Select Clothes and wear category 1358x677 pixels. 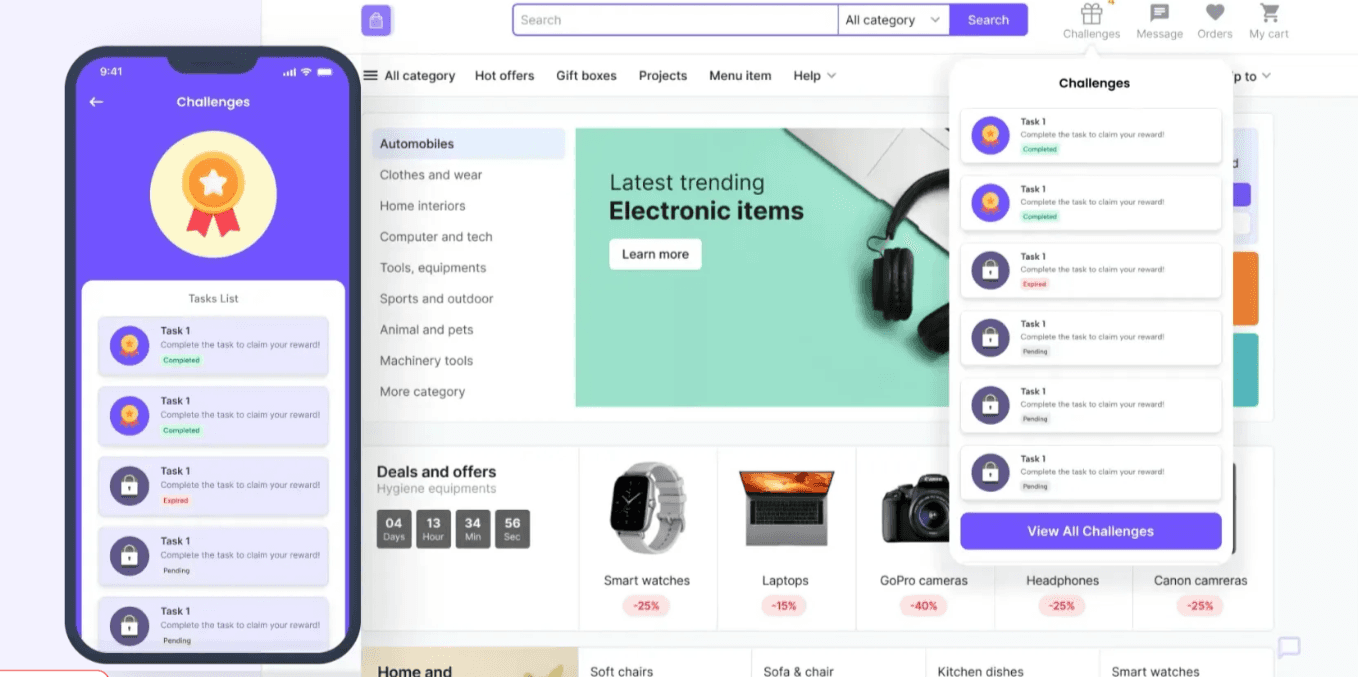431,175
